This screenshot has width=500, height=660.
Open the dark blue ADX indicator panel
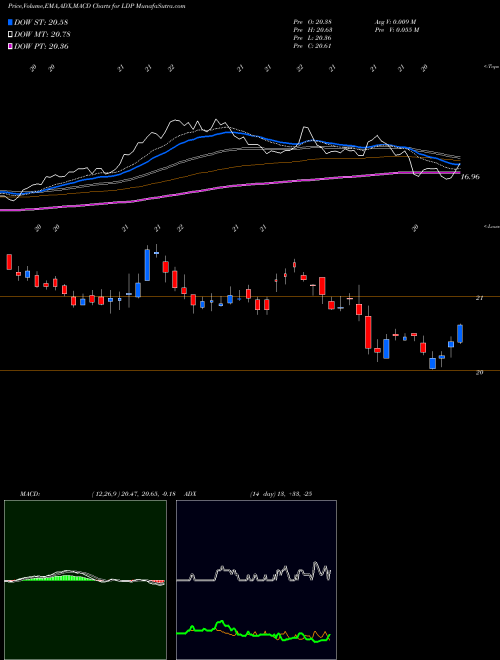pos(256,580)
